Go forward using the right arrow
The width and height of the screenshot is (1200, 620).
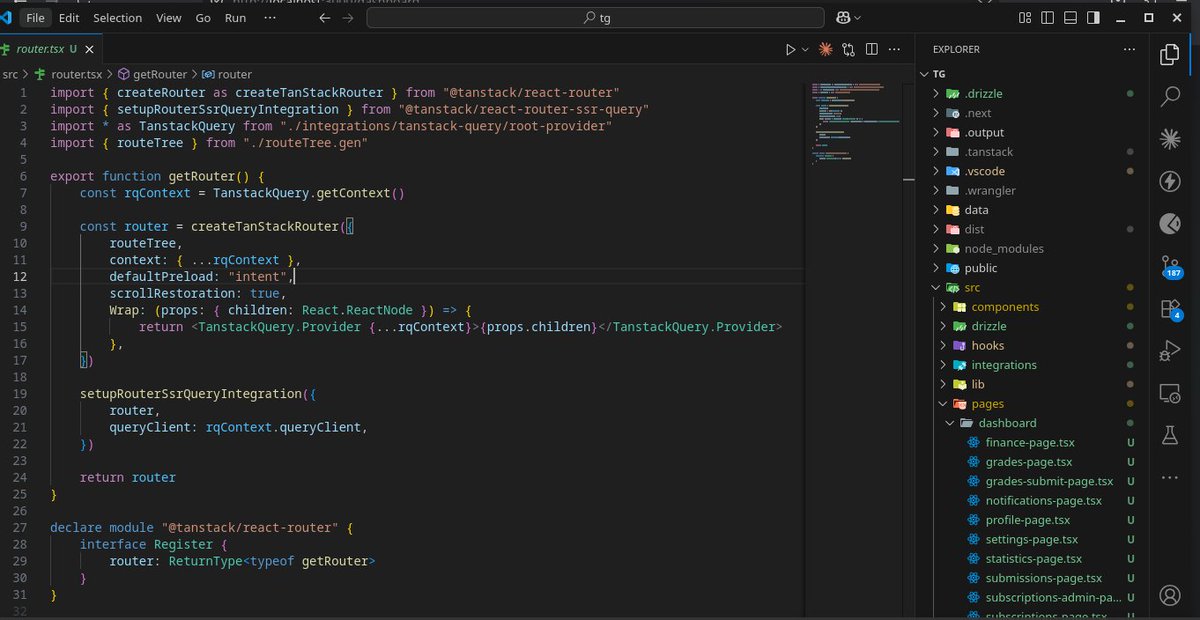point(348,18)
